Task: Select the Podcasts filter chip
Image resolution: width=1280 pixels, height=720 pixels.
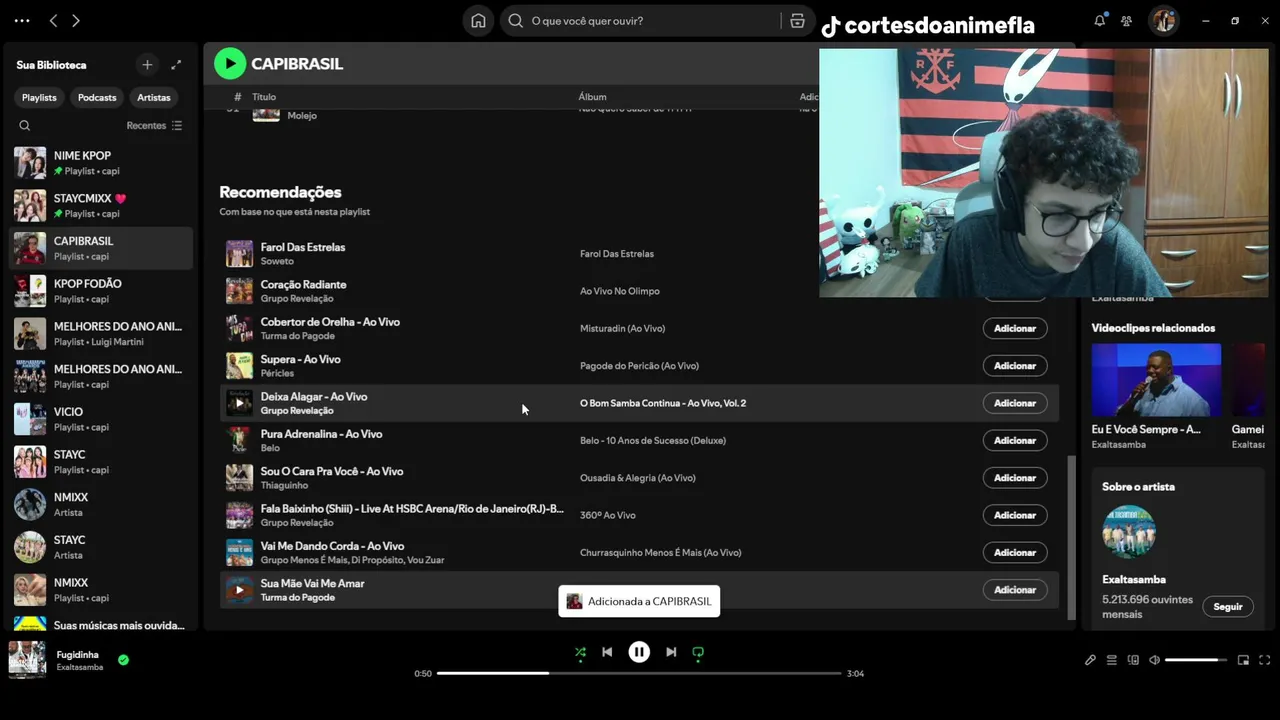Action: [97, 97]
